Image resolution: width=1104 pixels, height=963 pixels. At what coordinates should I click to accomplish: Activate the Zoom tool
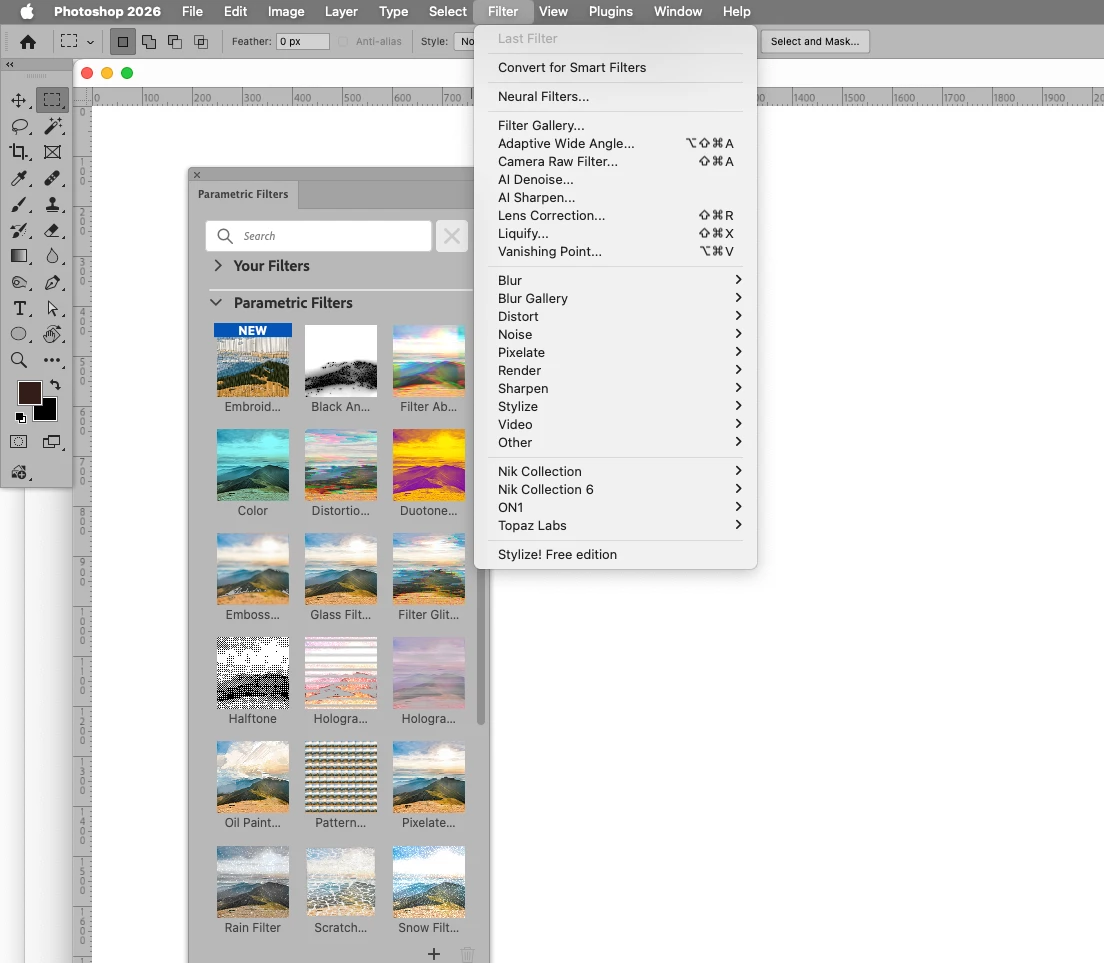tap(19, 360)
